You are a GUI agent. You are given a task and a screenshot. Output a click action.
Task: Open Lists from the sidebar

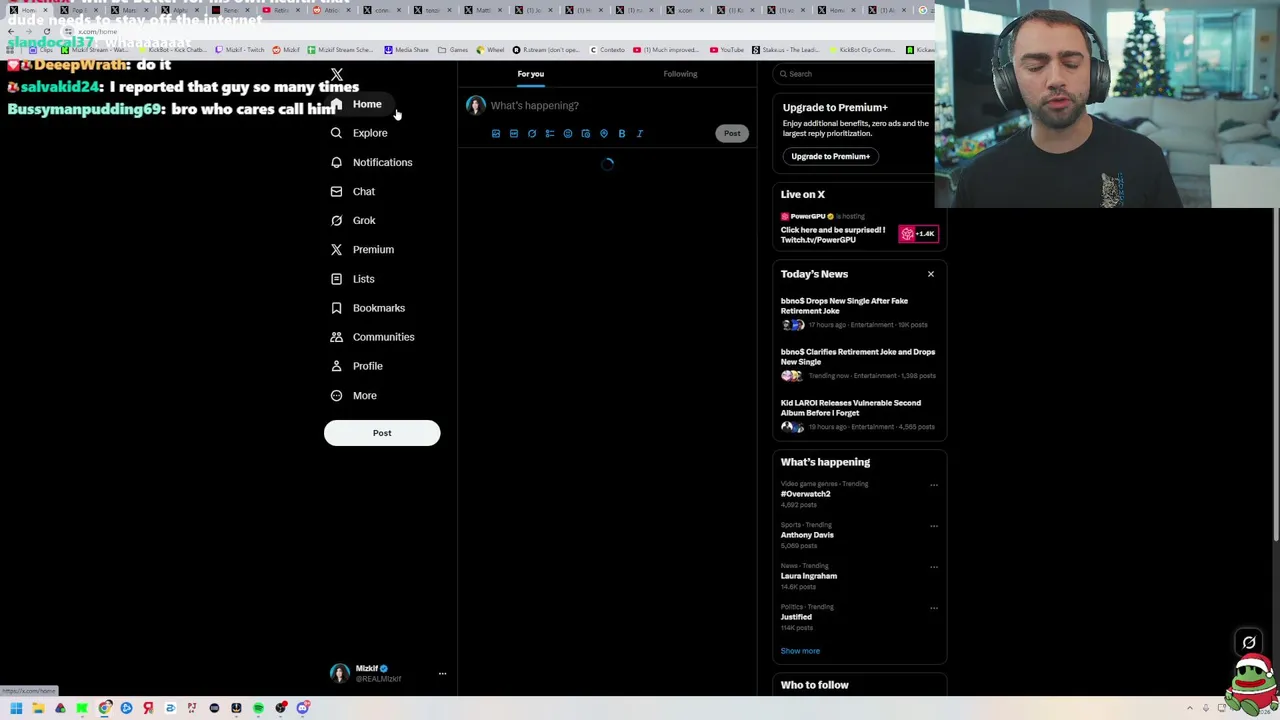pyautogui.click(x=352, y=279)
